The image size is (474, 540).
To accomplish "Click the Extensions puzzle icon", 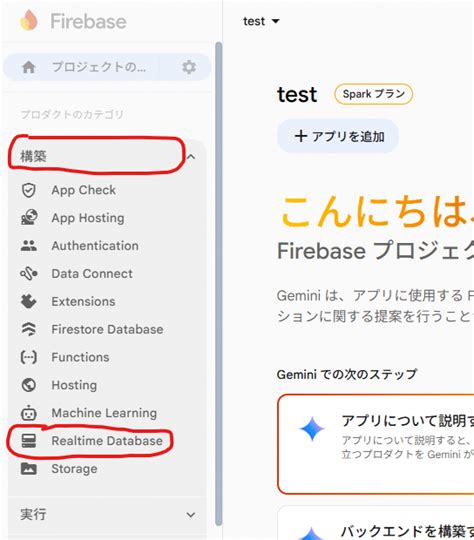I will [x=29, y=301].
